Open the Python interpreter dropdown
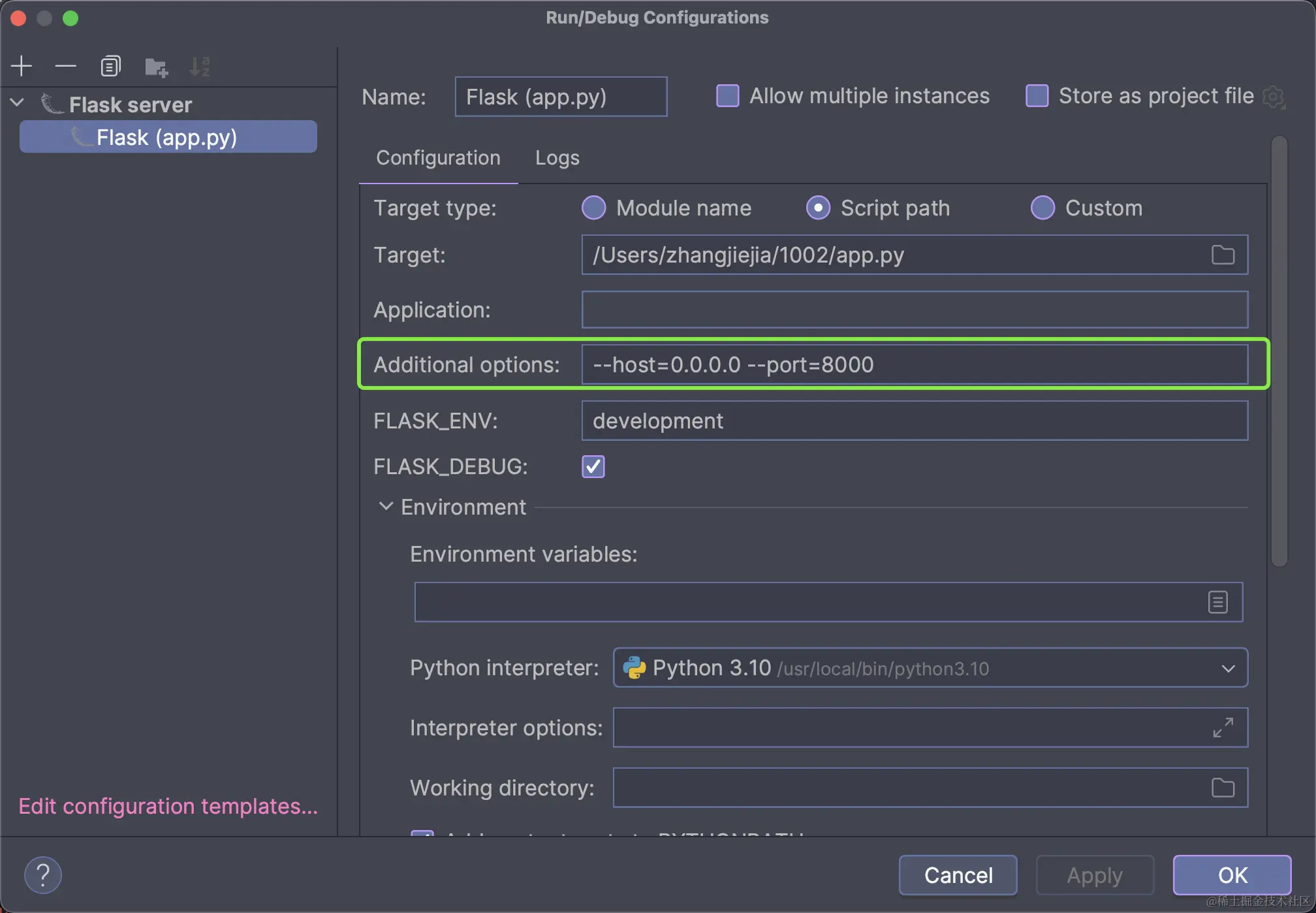Image resolution: width=1316 pixels, height=913 pixels. [1228, 668]
